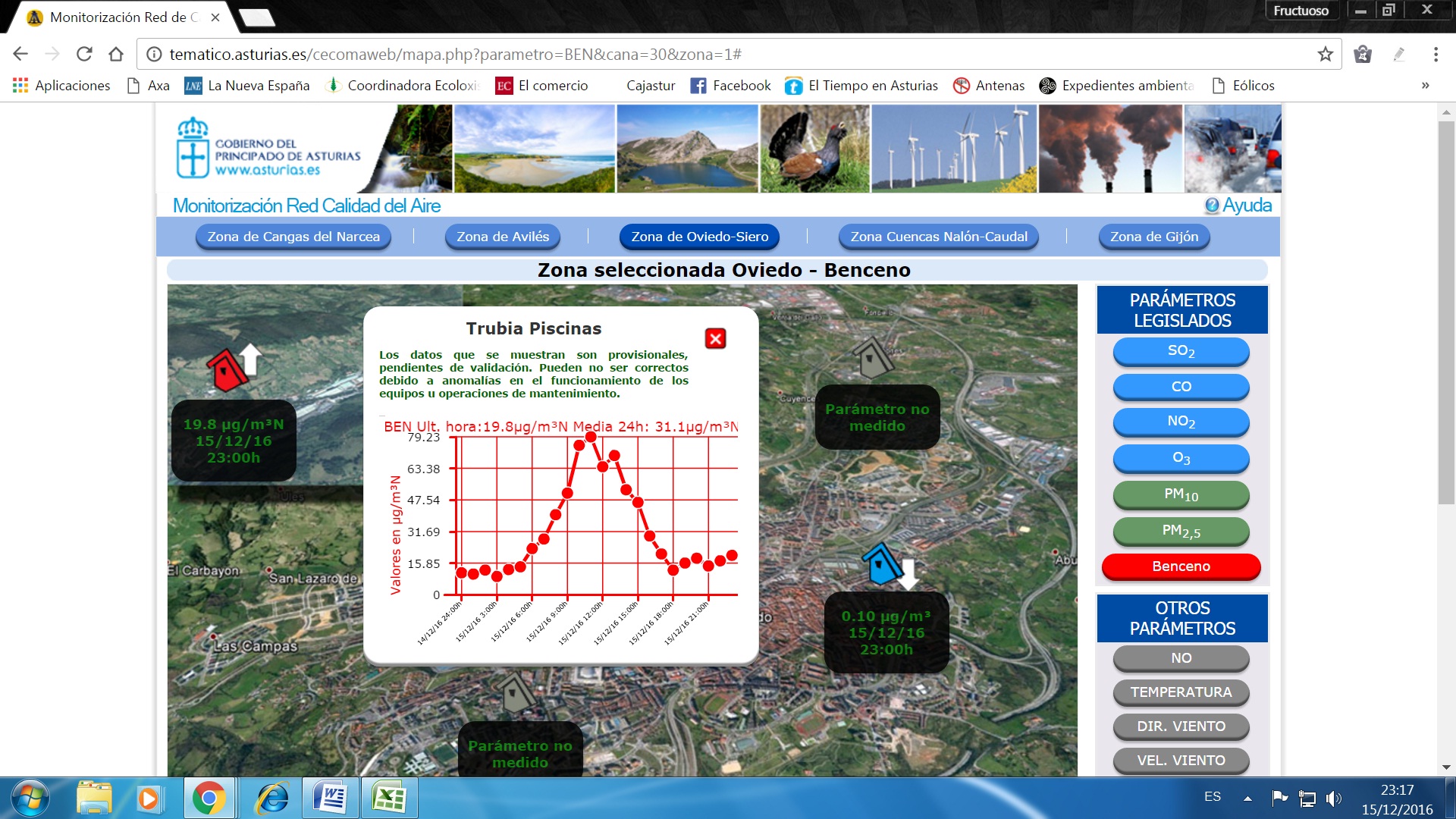1456x819 pixels.
Task: Expand hidden bookmarks chevron
Action: pos(1425,86)
